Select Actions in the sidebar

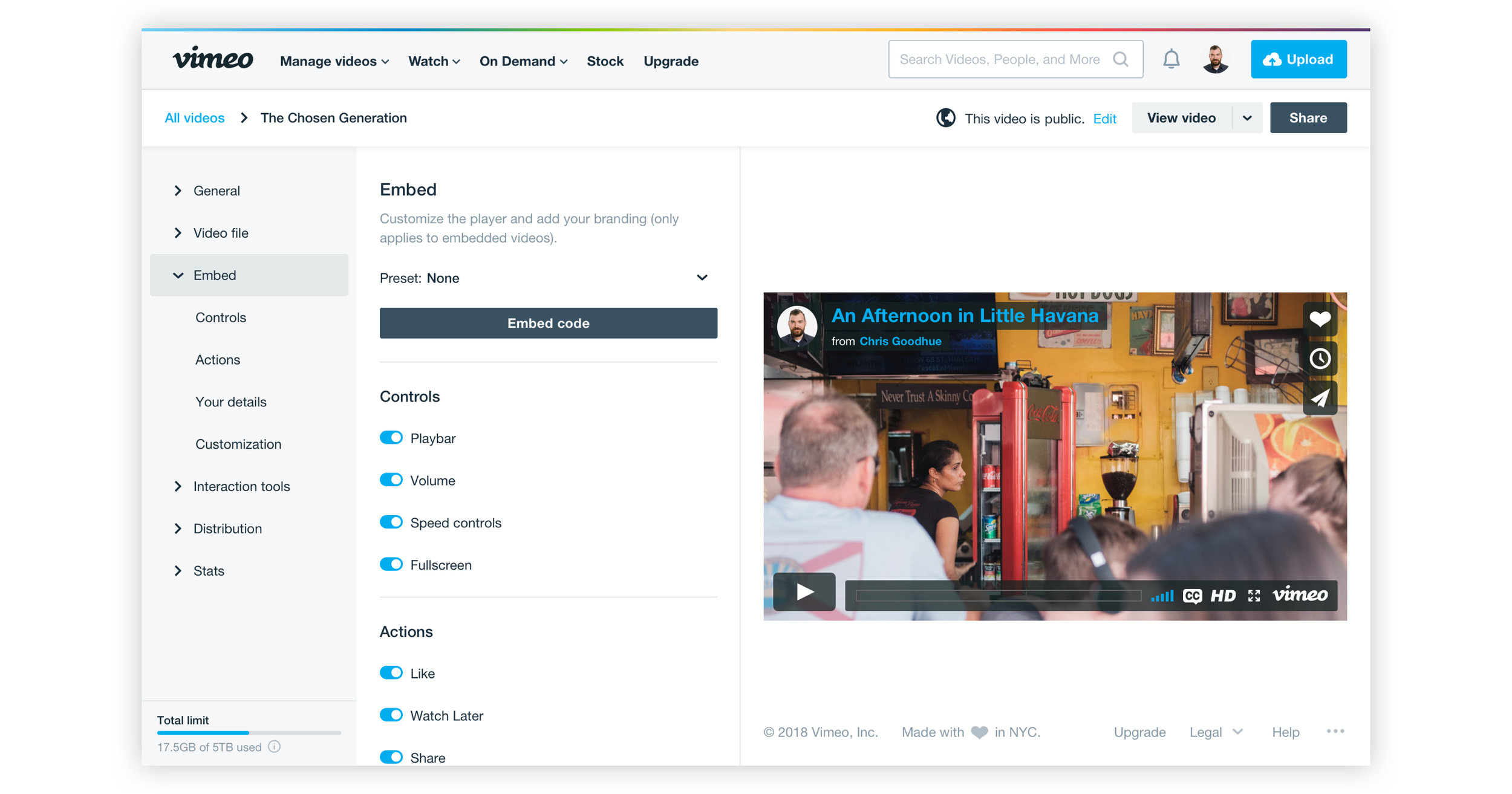pos(218,360)
